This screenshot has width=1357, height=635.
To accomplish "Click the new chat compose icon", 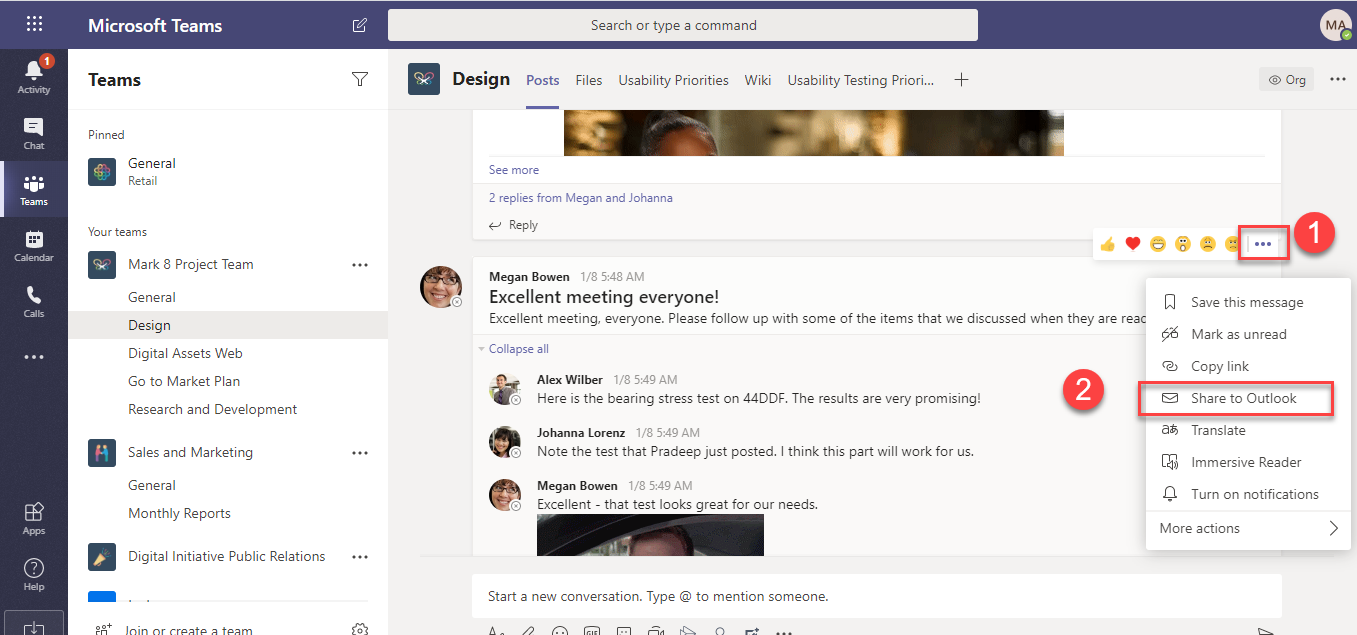I will tap(359, 25).
